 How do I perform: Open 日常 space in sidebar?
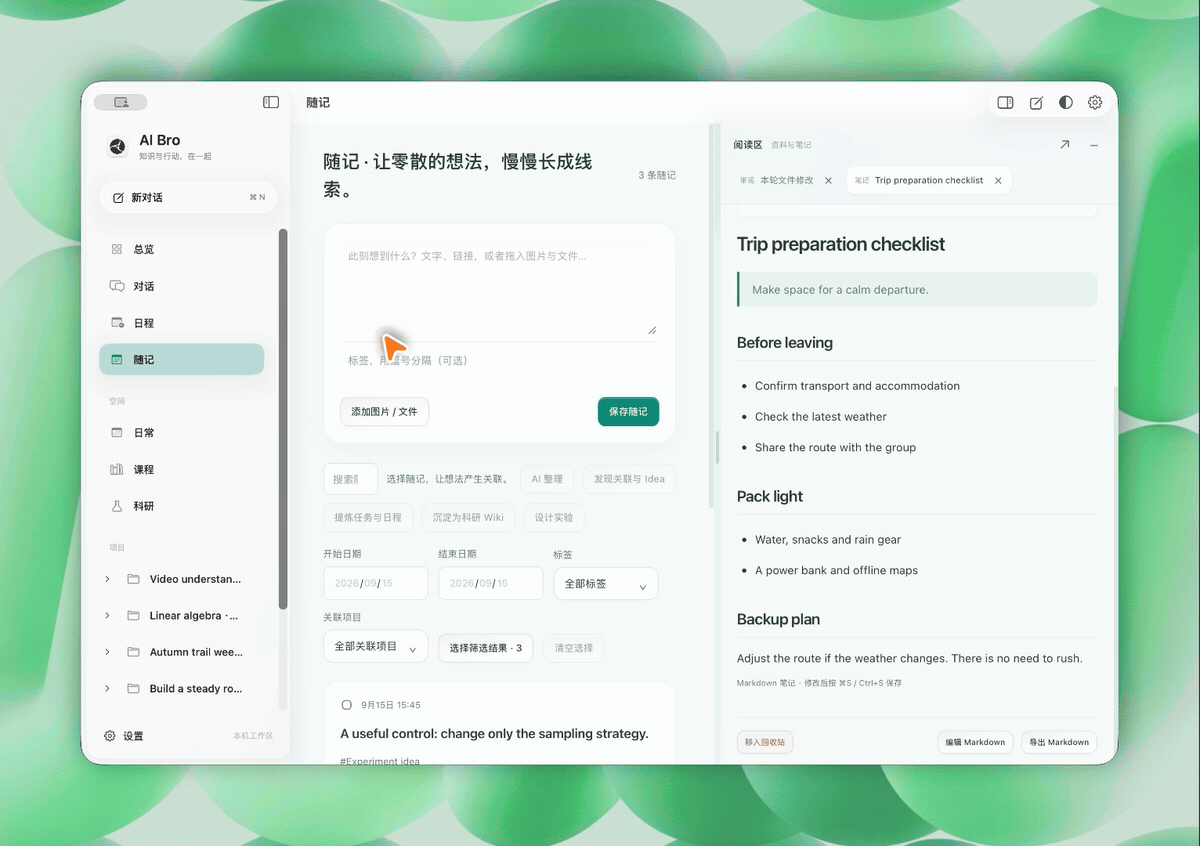click(182, 433)
